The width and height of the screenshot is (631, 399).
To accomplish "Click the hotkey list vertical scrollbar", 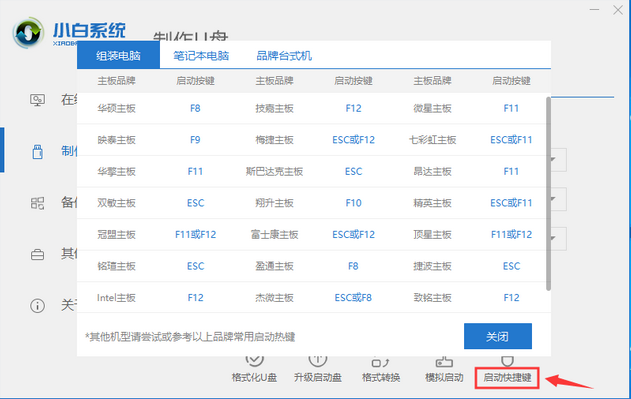I will pyautogui.click(x=548, y=194).
